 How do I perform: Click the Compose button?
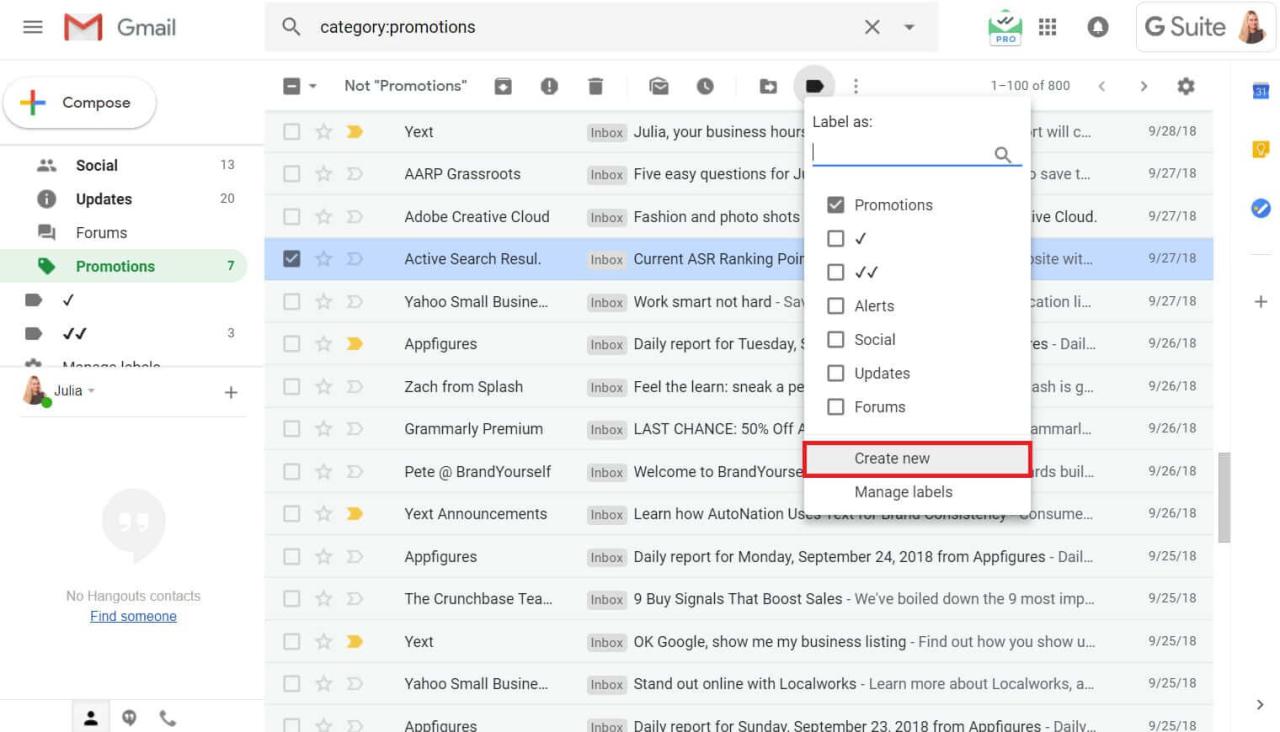[x=79, y=101]
